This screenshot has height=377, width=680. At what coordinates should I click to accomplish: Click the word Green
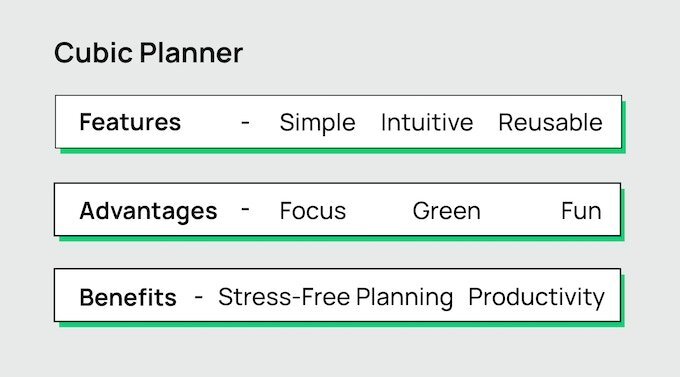(x=447, y=211)
